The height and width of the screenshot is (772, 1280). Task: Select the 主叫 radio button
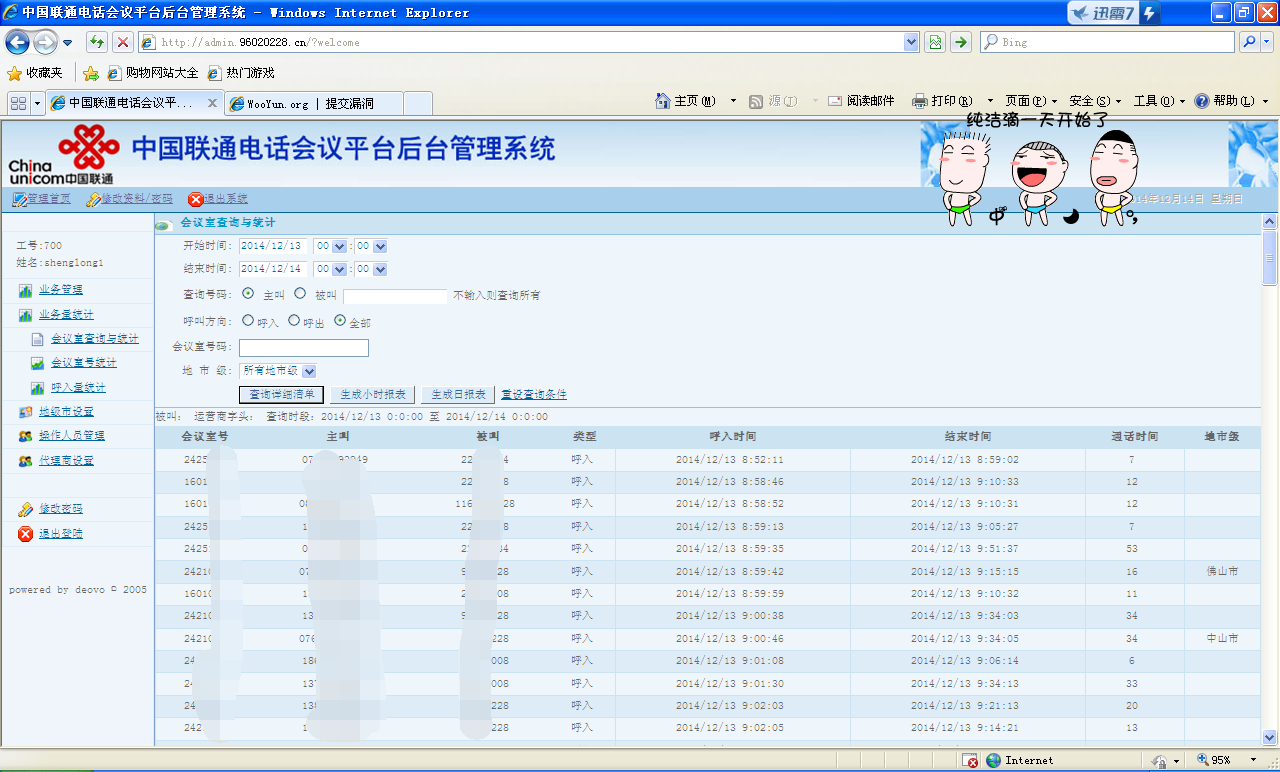tap(249, 294)
